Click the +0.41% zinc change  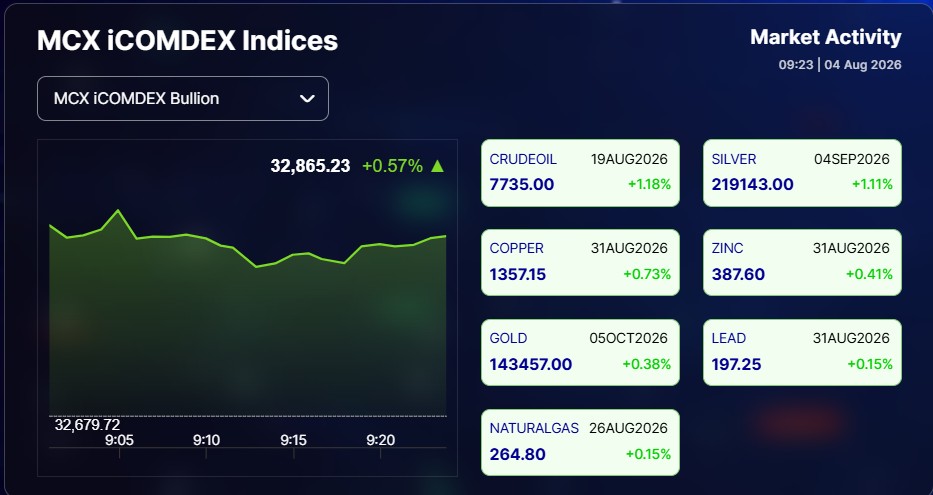tap(869, 274)
